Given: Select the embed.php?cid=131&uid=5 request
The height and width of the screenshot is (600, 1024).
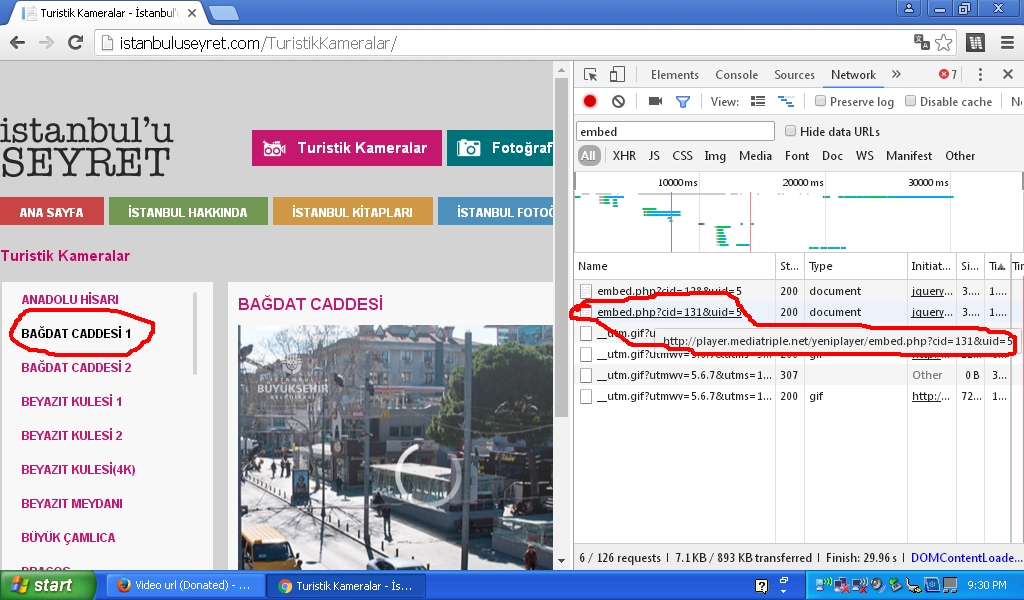Looking at the screenshot, I should [x=669, y=312].
